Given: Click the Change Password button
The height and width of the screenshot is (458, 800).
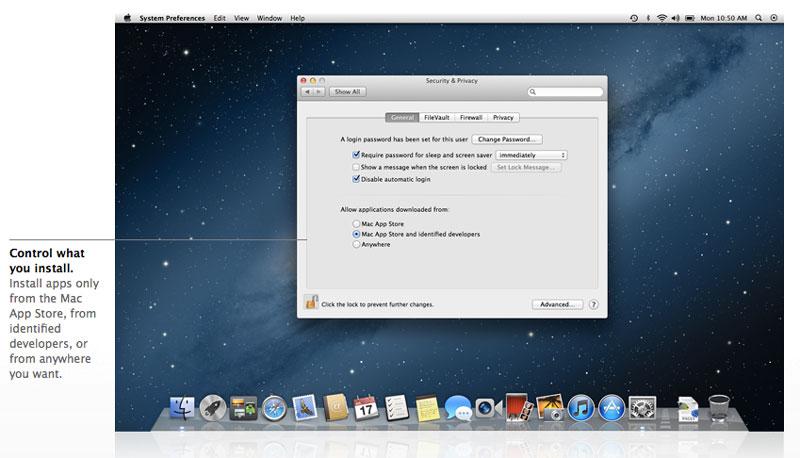Looking at the screenshot, I should 507,139.
